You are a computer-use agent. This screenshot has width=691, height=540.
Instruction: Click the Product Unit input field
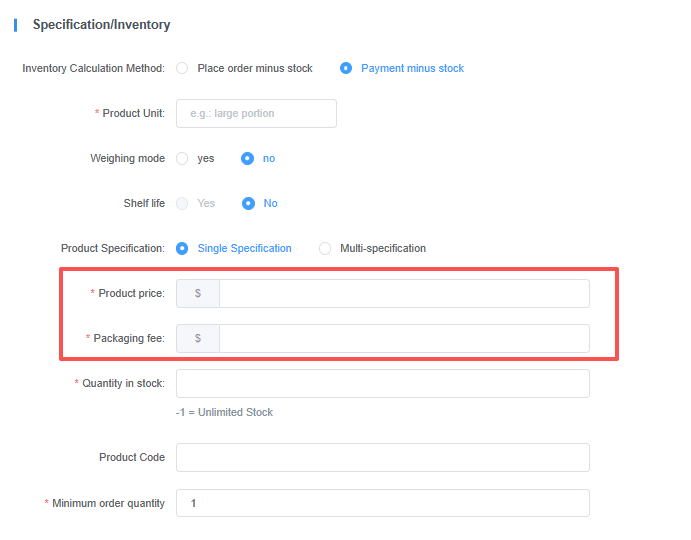(256, 114)
